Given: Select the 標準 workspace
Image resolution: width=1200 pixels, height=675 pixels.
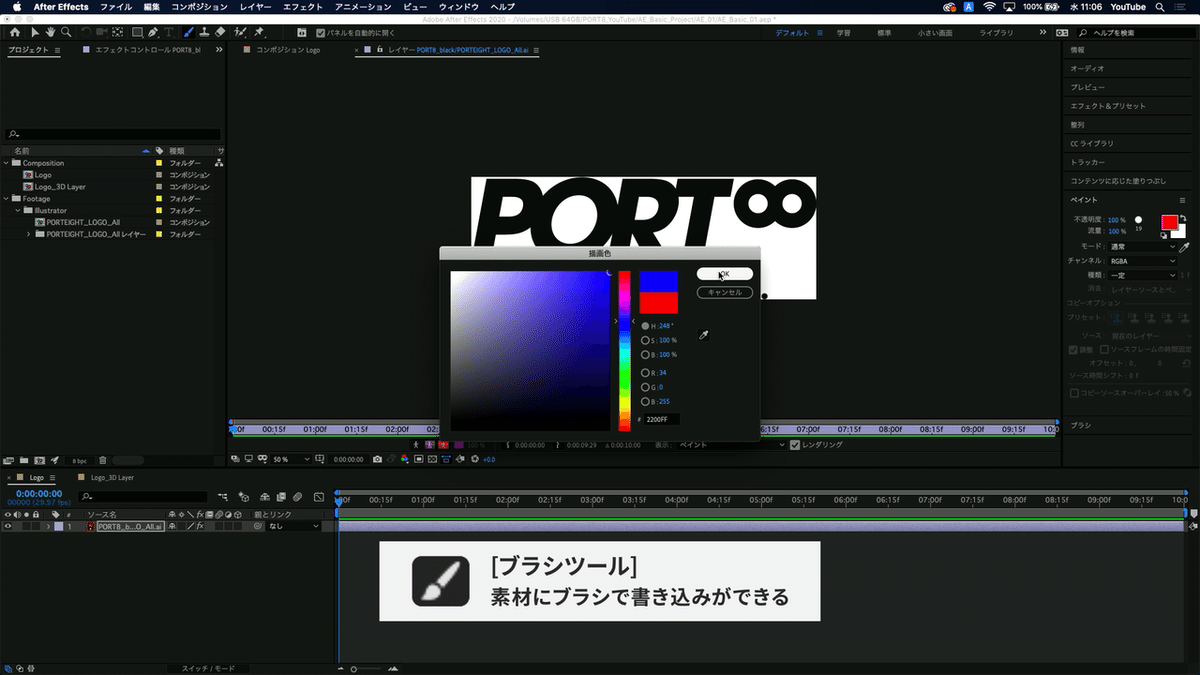Looking at the screenshot, I should pos(884,33).
